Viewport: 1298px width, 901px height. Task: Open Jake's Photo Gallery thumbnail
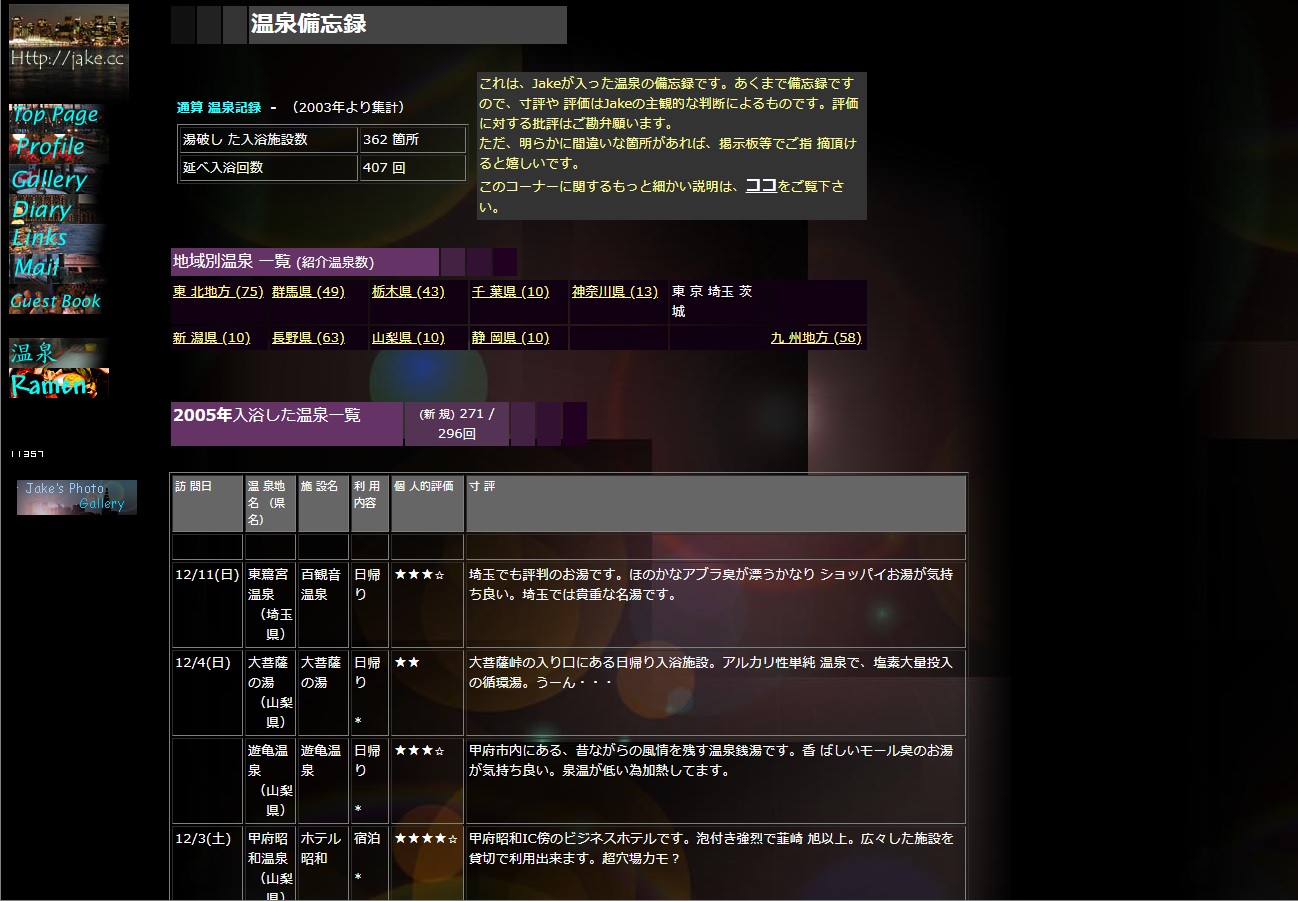coord(76,497)
